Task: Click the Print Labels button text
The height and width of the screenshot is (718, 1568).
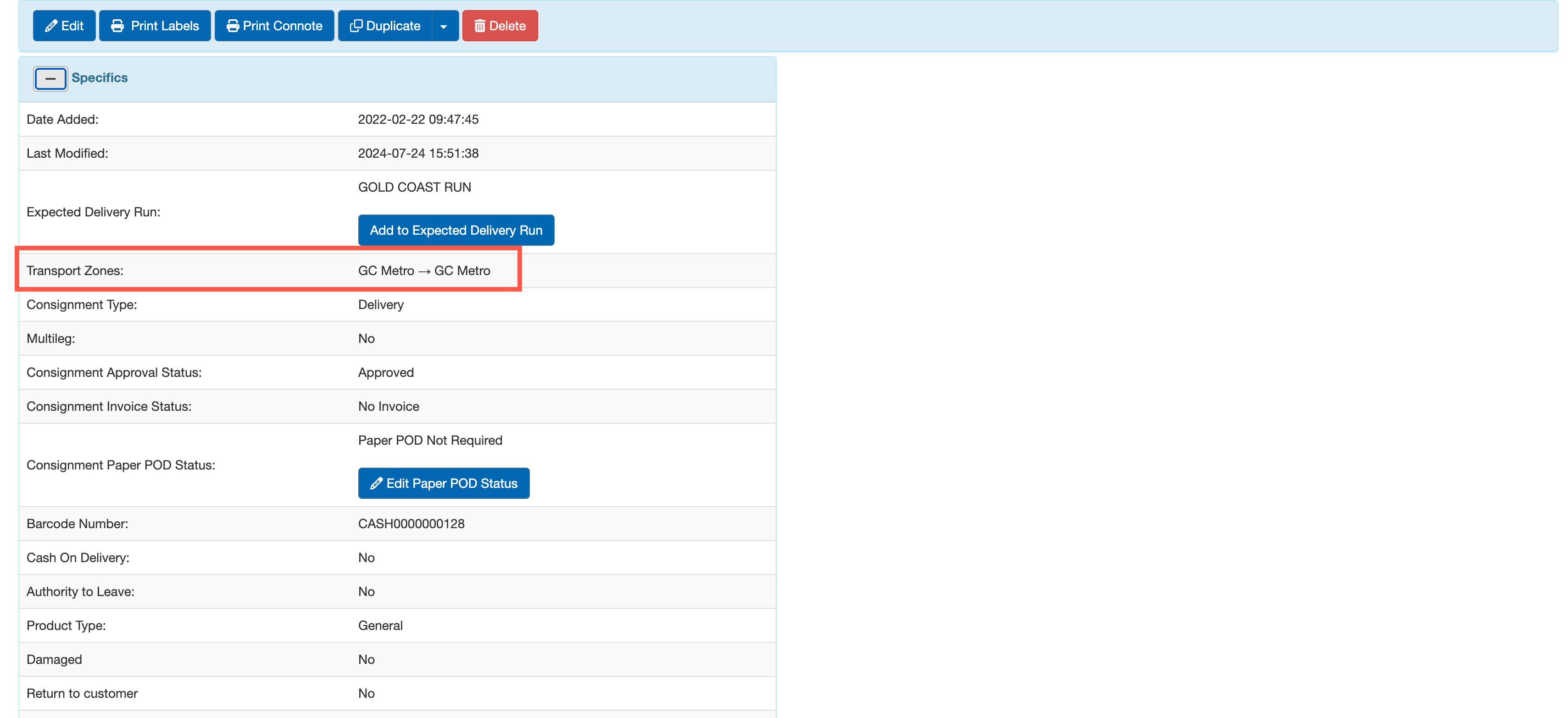Action: [x=165, y=26]
